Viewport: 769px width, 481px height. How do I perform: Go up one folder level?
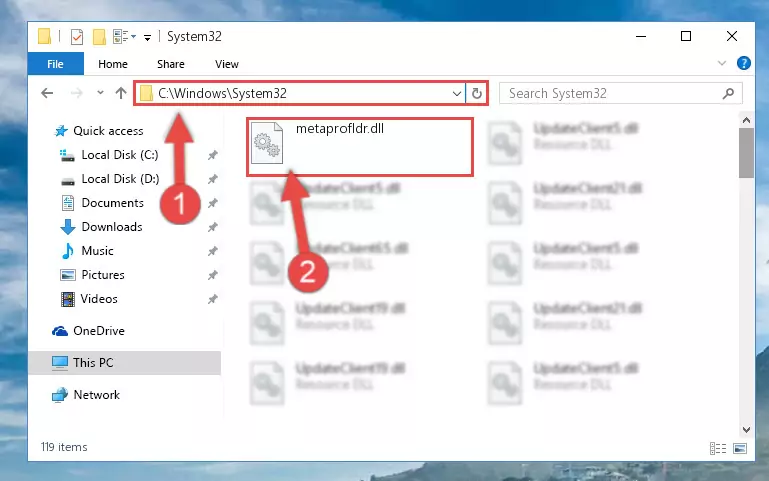coord(121,93)
